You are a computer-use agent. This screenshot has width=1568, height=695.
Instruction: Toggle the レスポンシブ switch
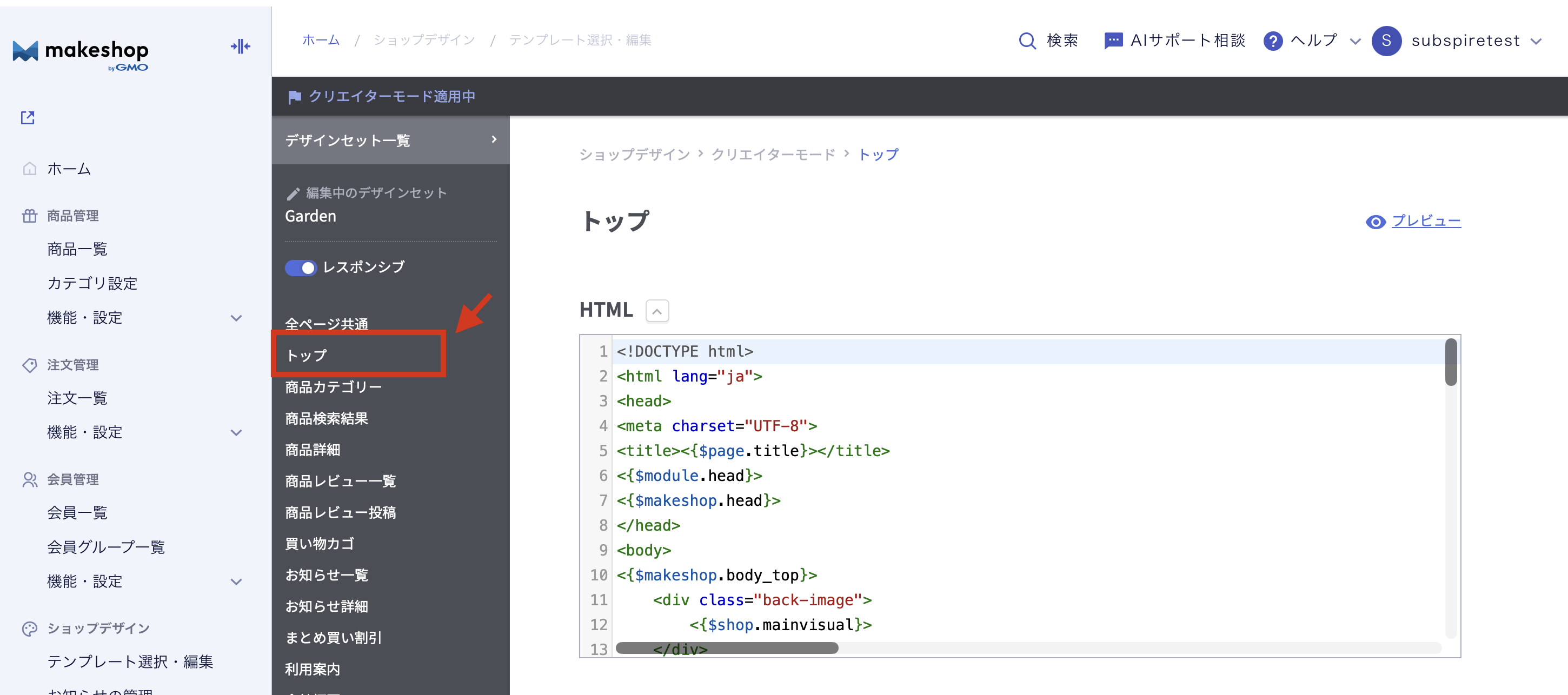click(x=301, y=268)
